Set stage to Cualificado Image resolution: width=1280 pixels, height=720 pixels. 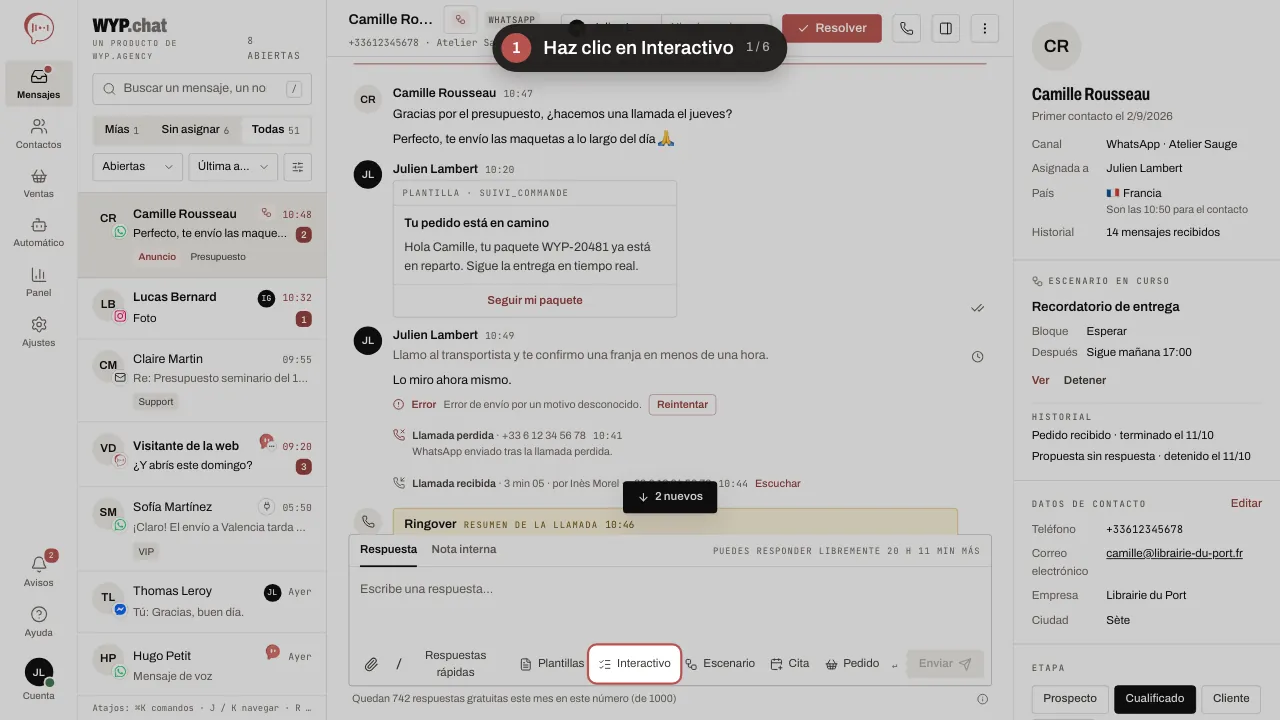(x=1155, y=699)
